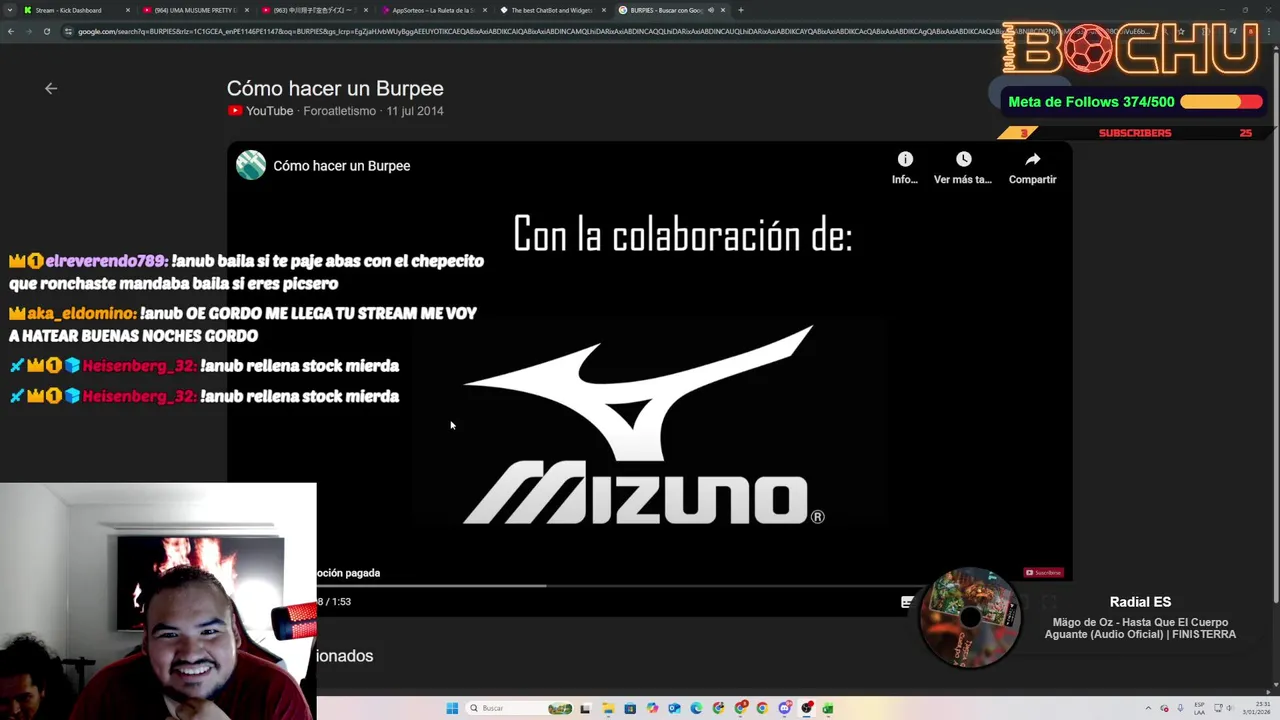
Task: Open the Chrome three-dot menu
Action: (1269, 32)
